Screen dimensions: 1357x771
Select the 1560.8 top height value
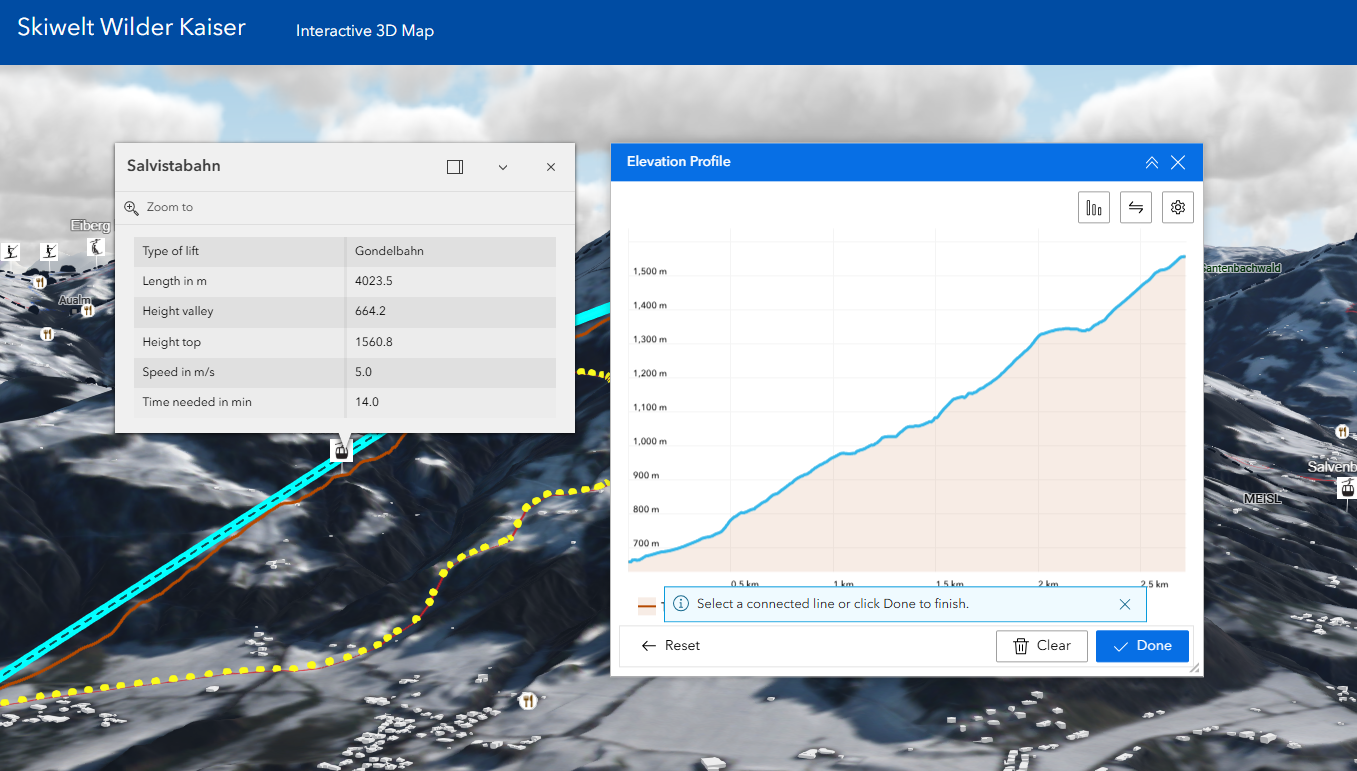coord(374,342)
